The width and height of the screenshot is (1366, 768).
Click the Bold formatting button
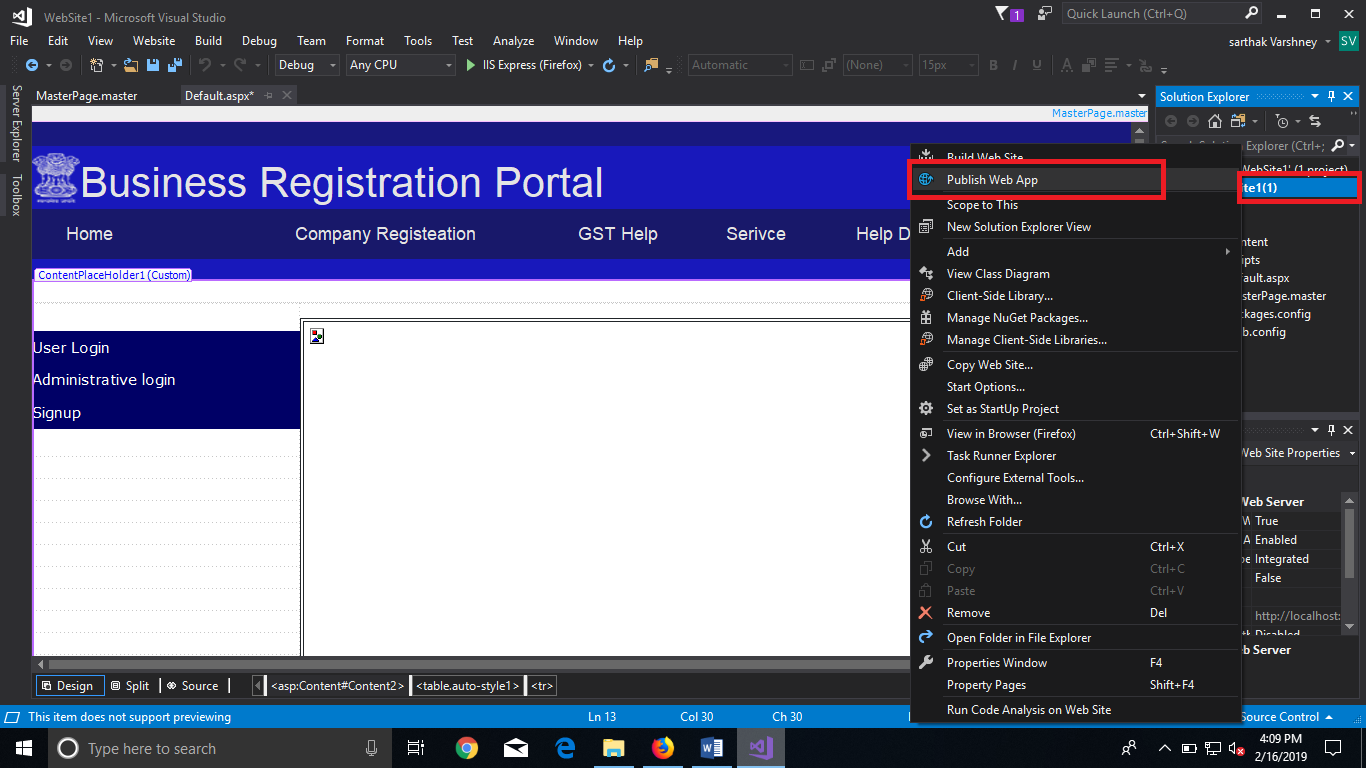pyautogui.click(x=994, y=65)
